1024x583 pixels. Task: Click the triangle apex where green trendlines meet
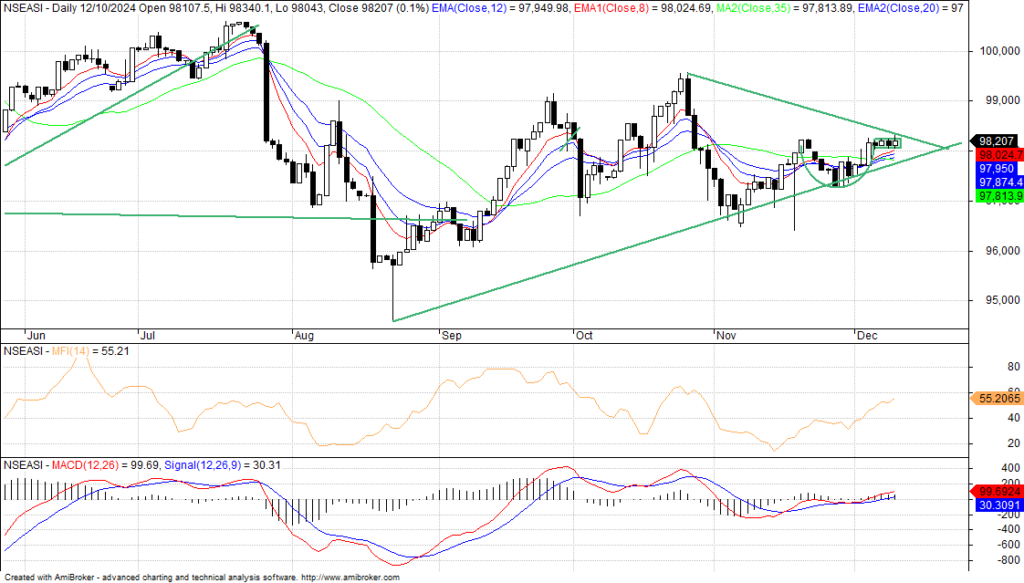click(x=945, y=147)
